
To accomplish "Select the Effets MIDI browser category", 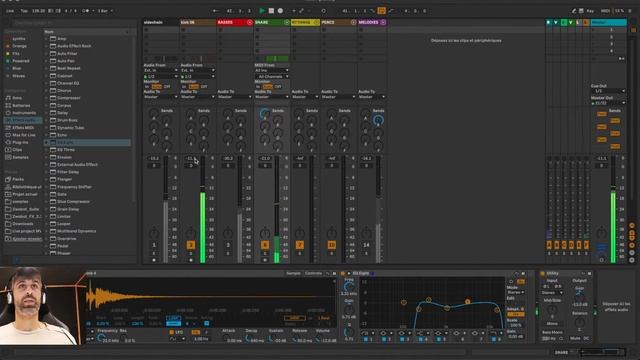I will [23, 128].
